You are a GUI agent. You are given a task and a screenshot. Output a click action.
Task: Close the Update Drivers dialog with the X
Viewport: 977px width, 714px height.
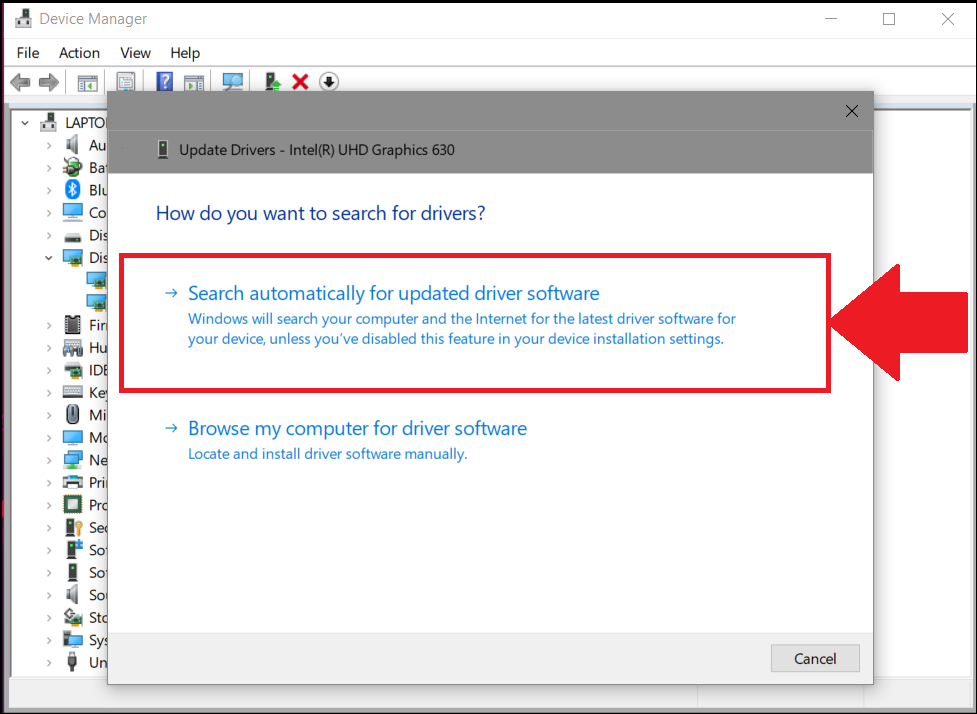[x=851, y=111]
